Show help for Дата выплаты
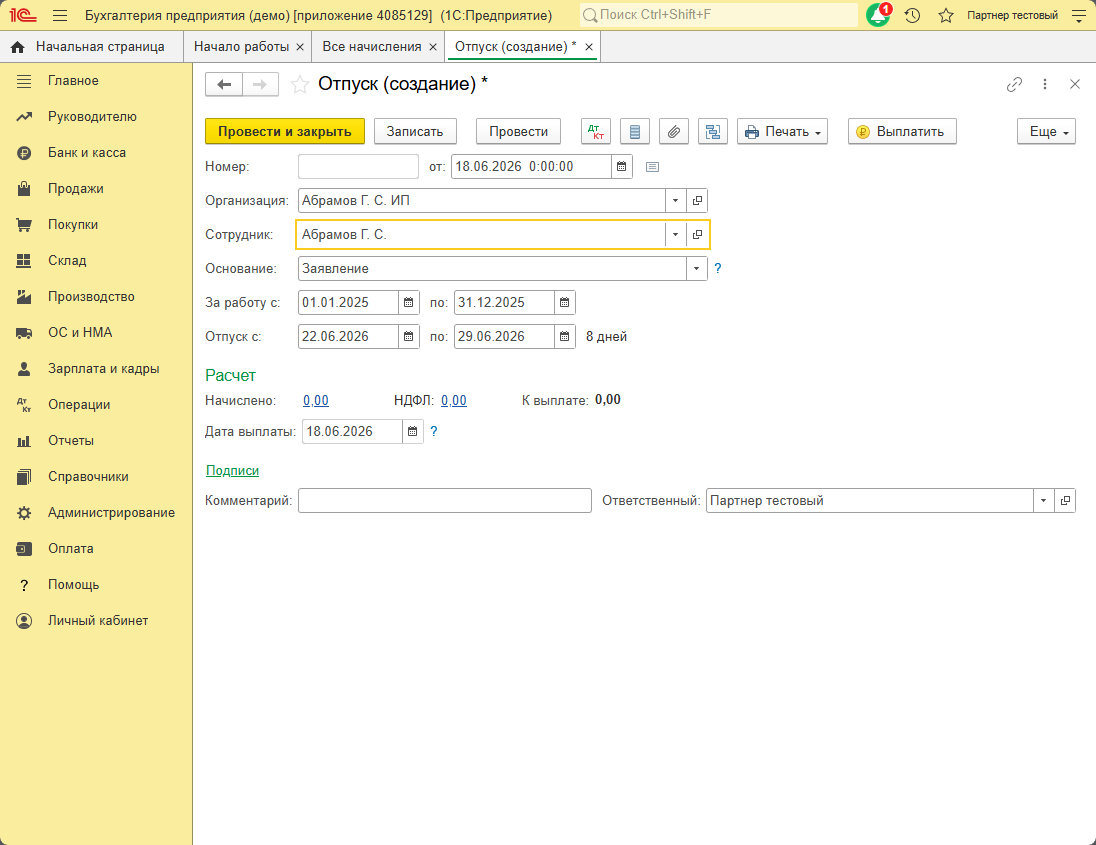This screenshot has width=1096, height=845. click(434, 431)
